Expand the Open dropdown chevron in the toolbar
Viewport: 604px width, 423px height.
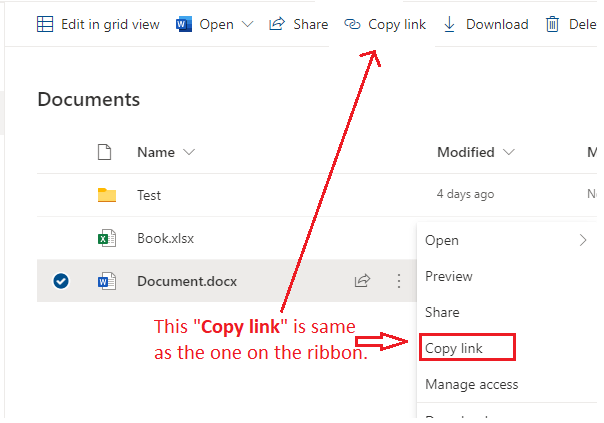(247, 24)
